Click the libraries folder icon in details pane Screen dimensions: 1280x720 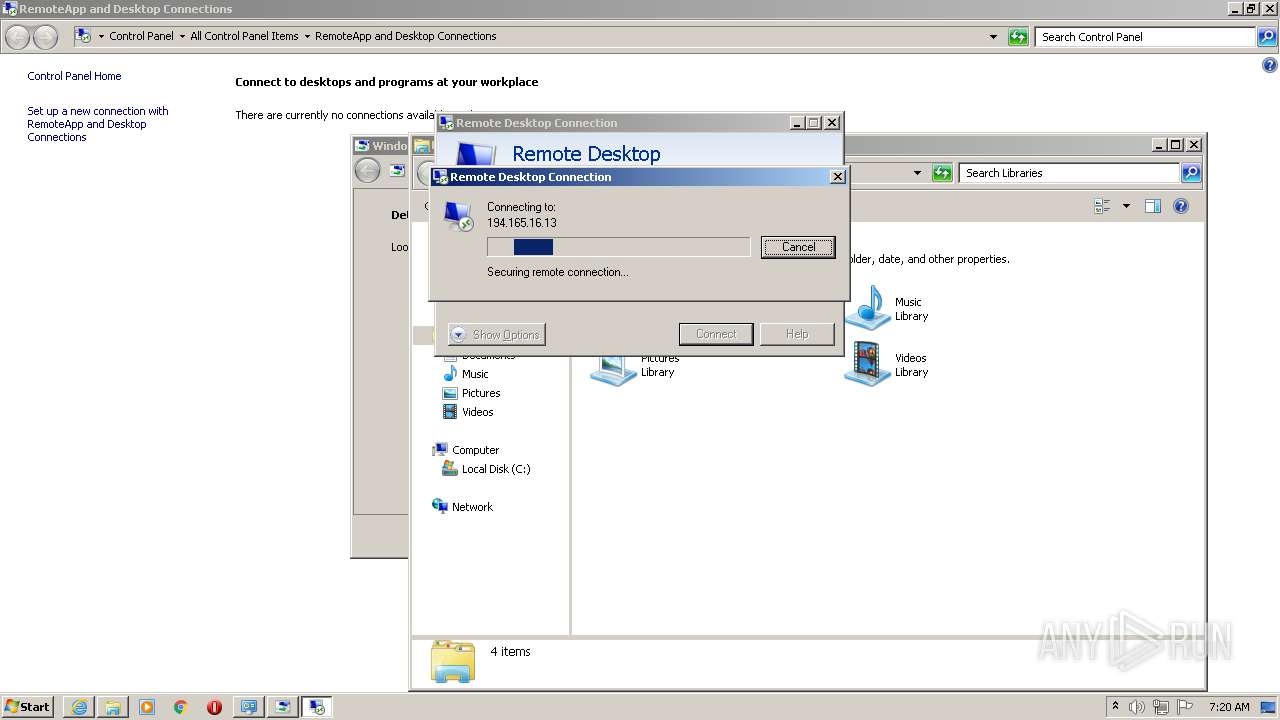click(x=453, y=660)
